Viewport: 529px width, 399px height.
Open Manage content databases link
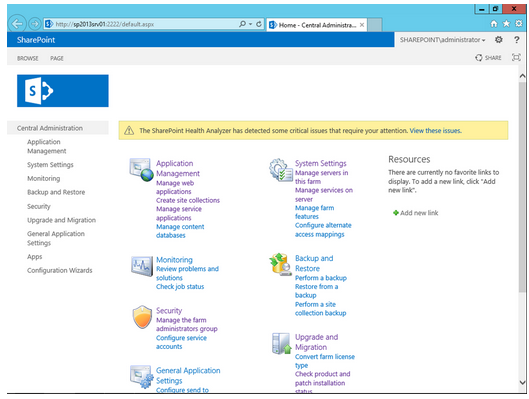pyautogui.click(x=180, y=231)
